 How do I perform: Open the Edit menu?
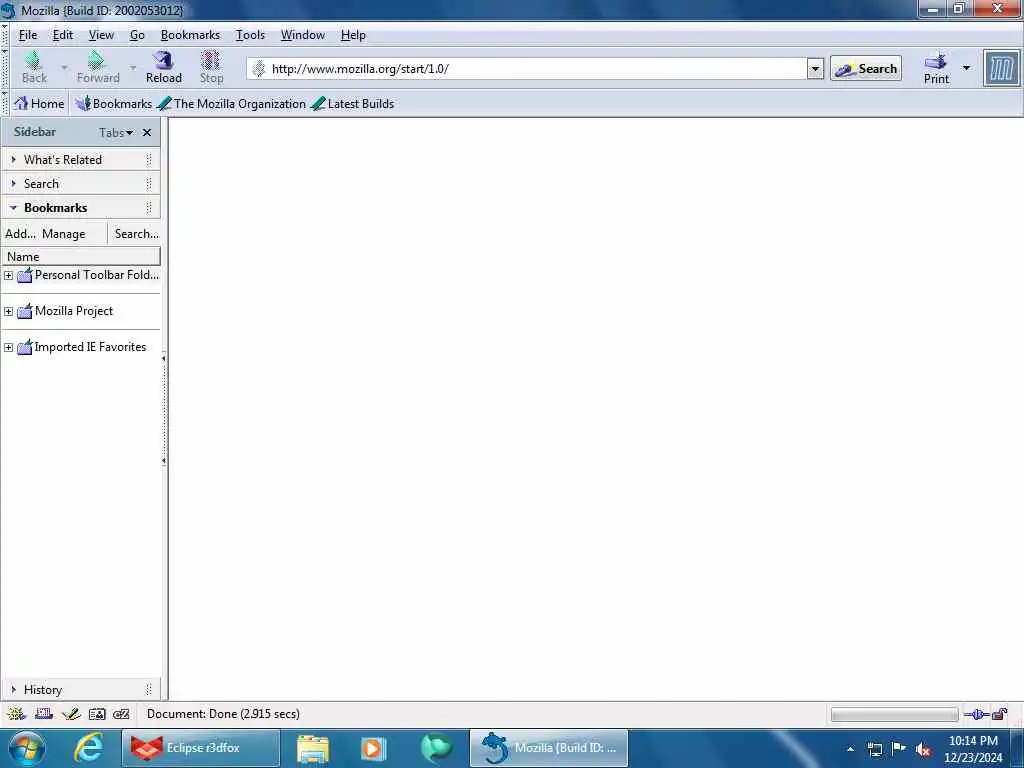point(63,35)
